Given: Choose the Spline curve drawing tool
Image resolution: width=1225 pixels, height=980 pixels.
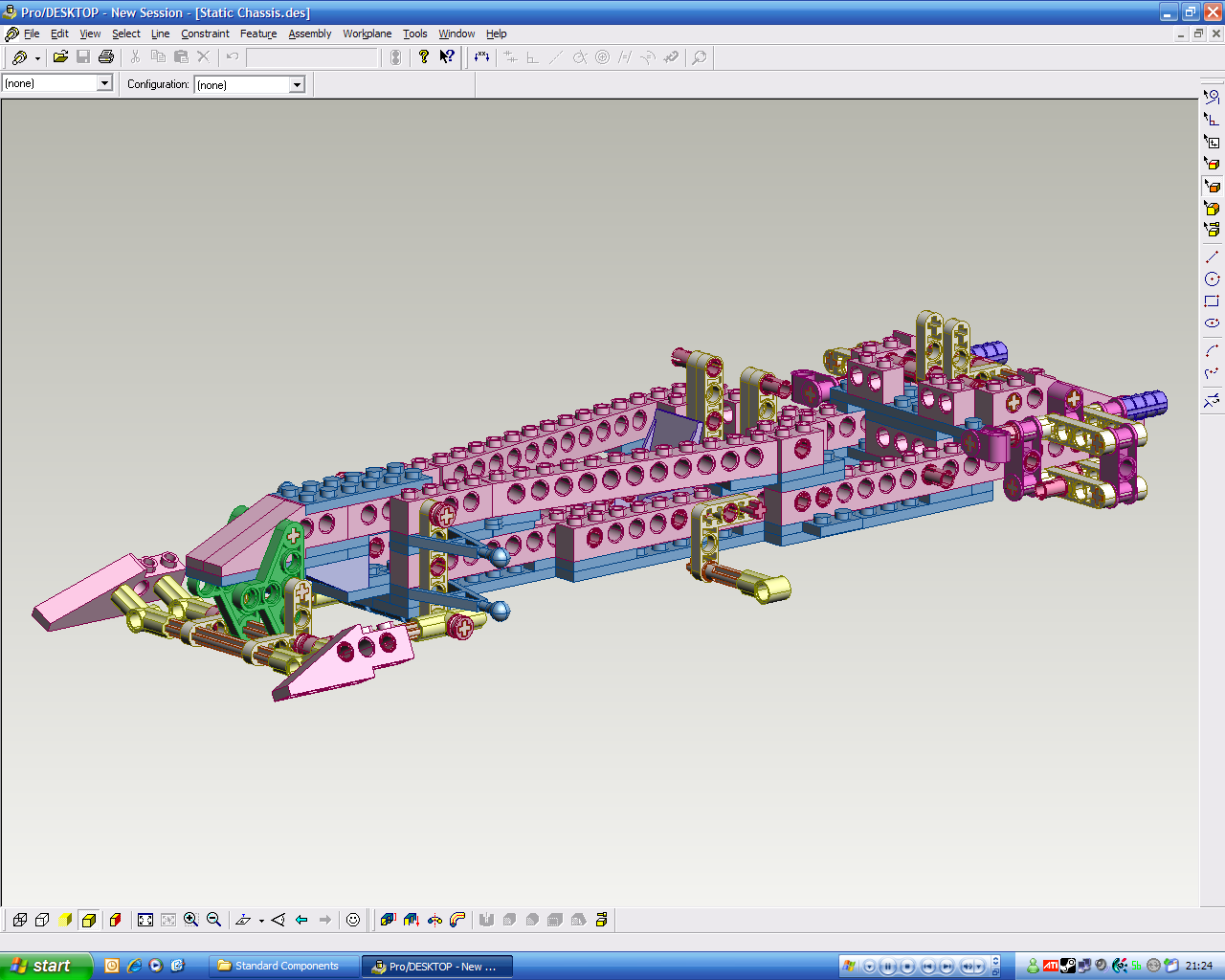Looking at the screenshot, I should (x=1212, y=372).
